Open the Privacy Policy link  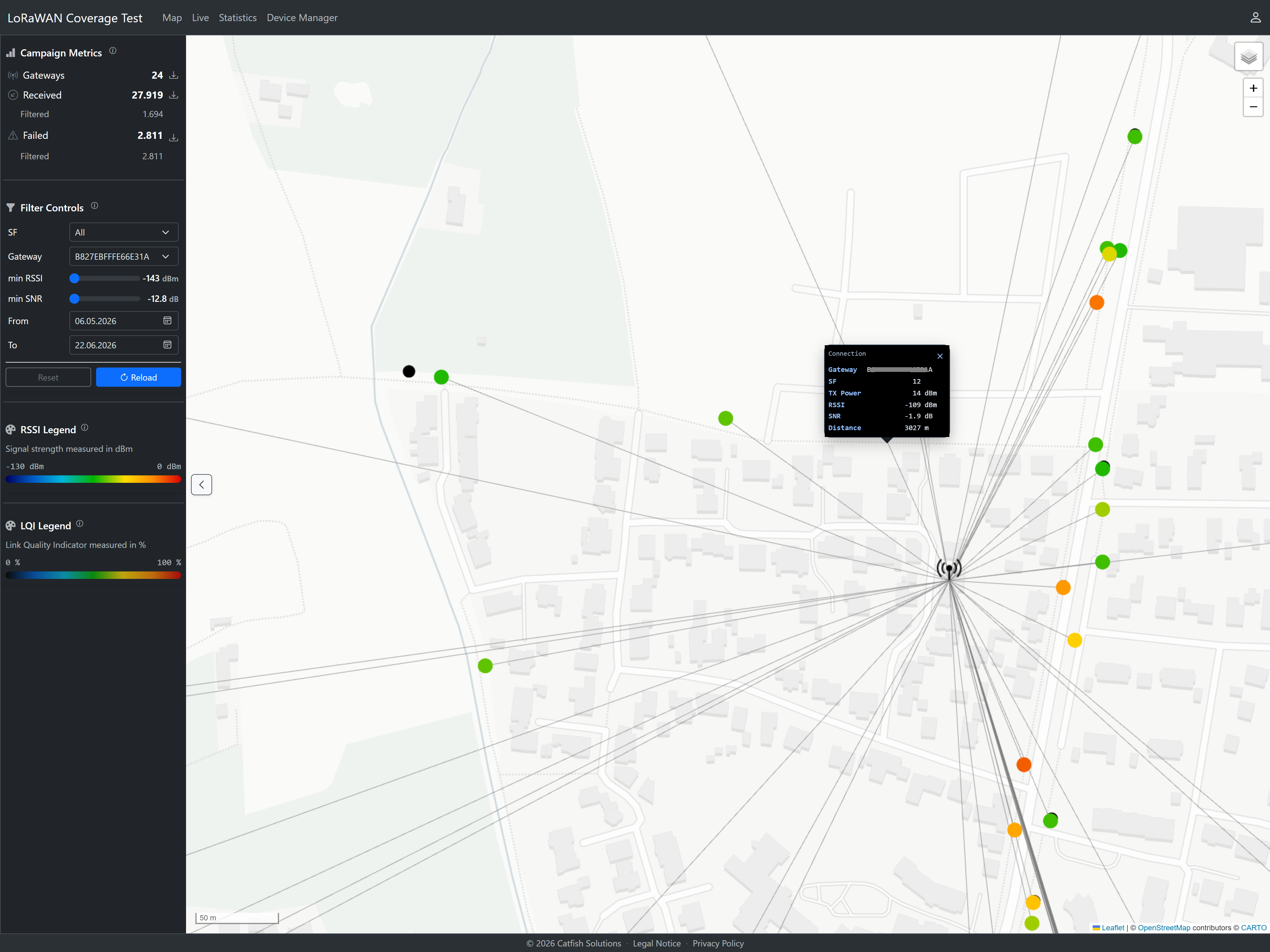[718, 943]
